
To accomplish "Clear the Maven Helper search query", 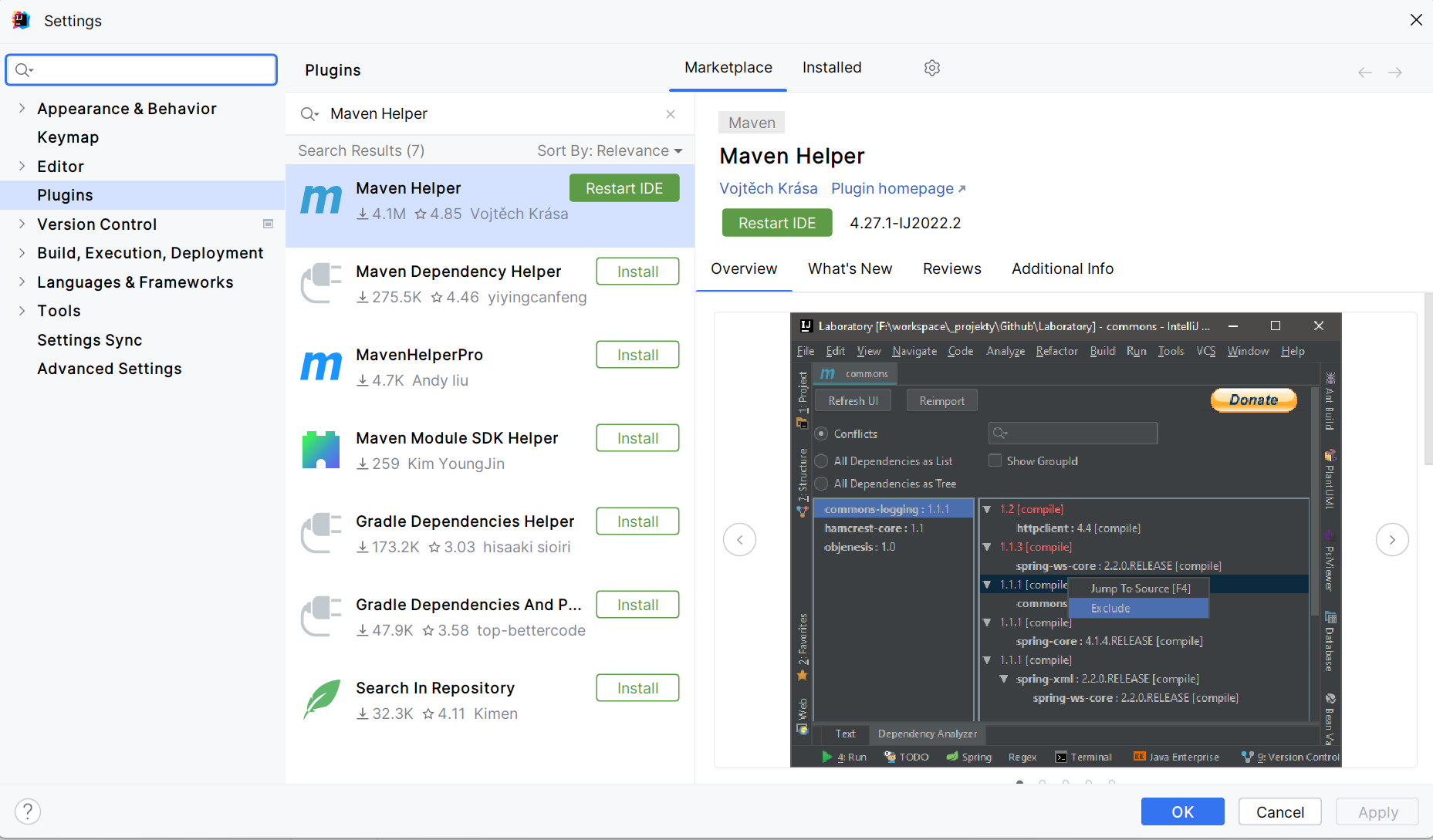I will click(x=671, y=114).
